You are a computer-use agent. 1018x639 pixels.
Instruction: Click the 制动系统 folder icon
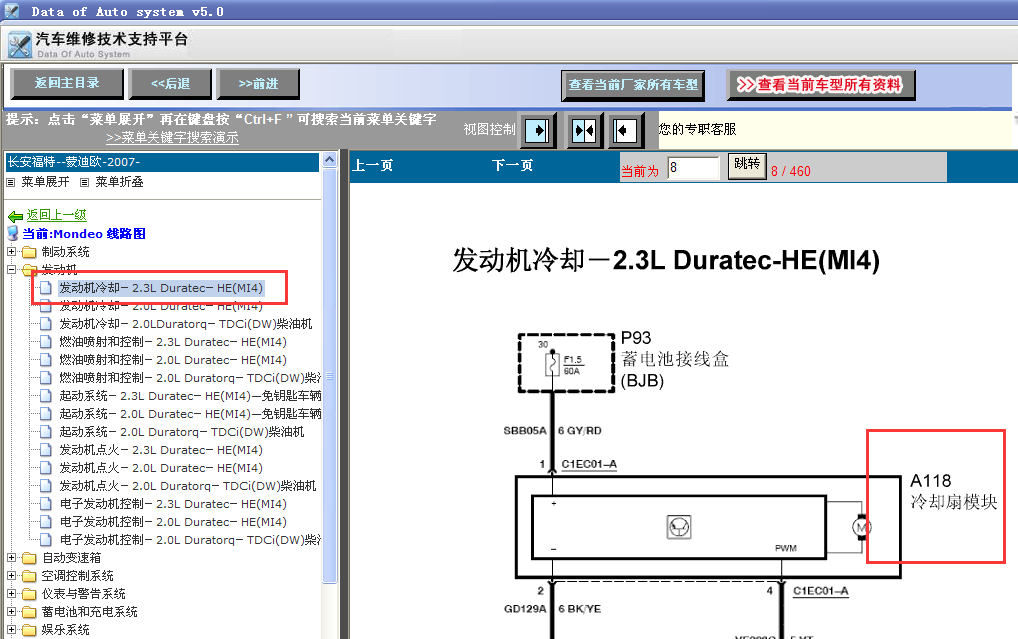pos(29,252)
